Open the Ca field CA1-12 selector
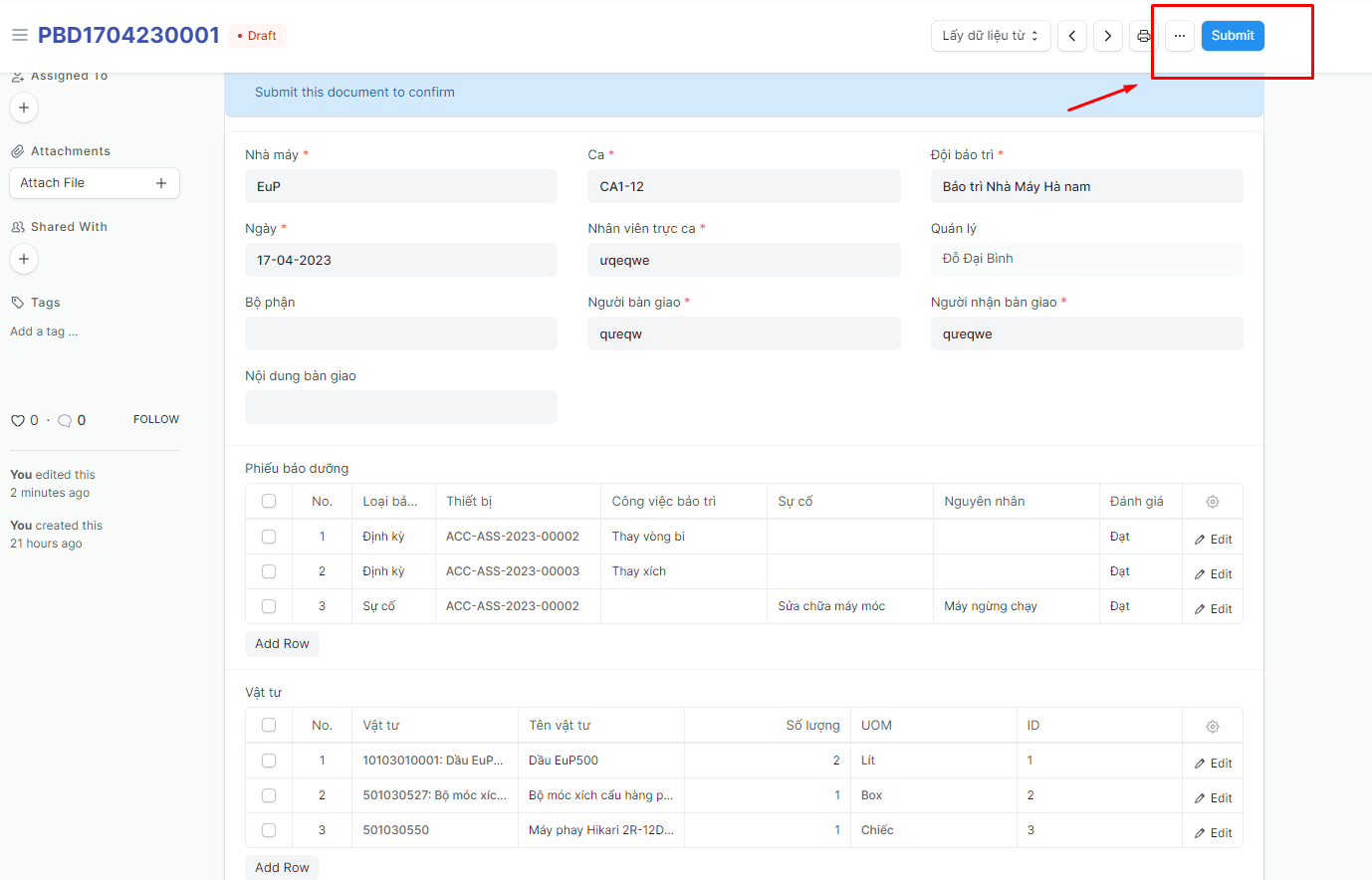This screenshot has width=1372, height=880. pyautogui.click(x=744, y=186)
